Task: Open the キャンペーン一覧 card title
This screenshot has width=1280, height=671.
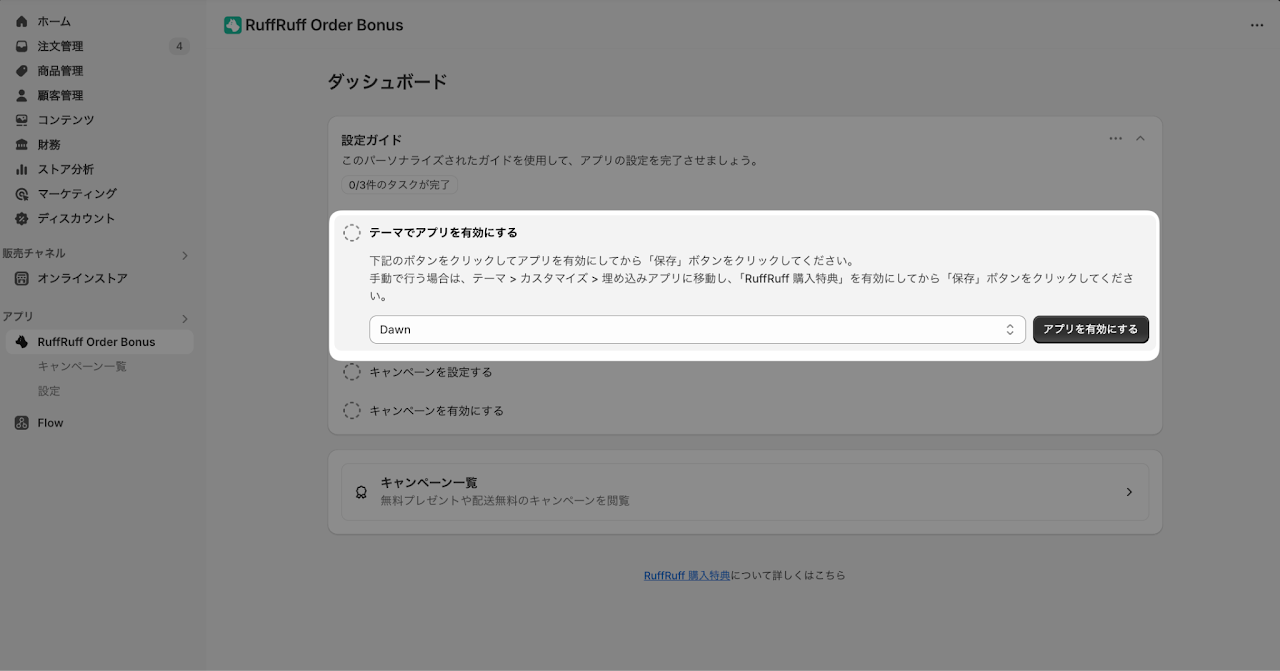Action: pos(429,482)
